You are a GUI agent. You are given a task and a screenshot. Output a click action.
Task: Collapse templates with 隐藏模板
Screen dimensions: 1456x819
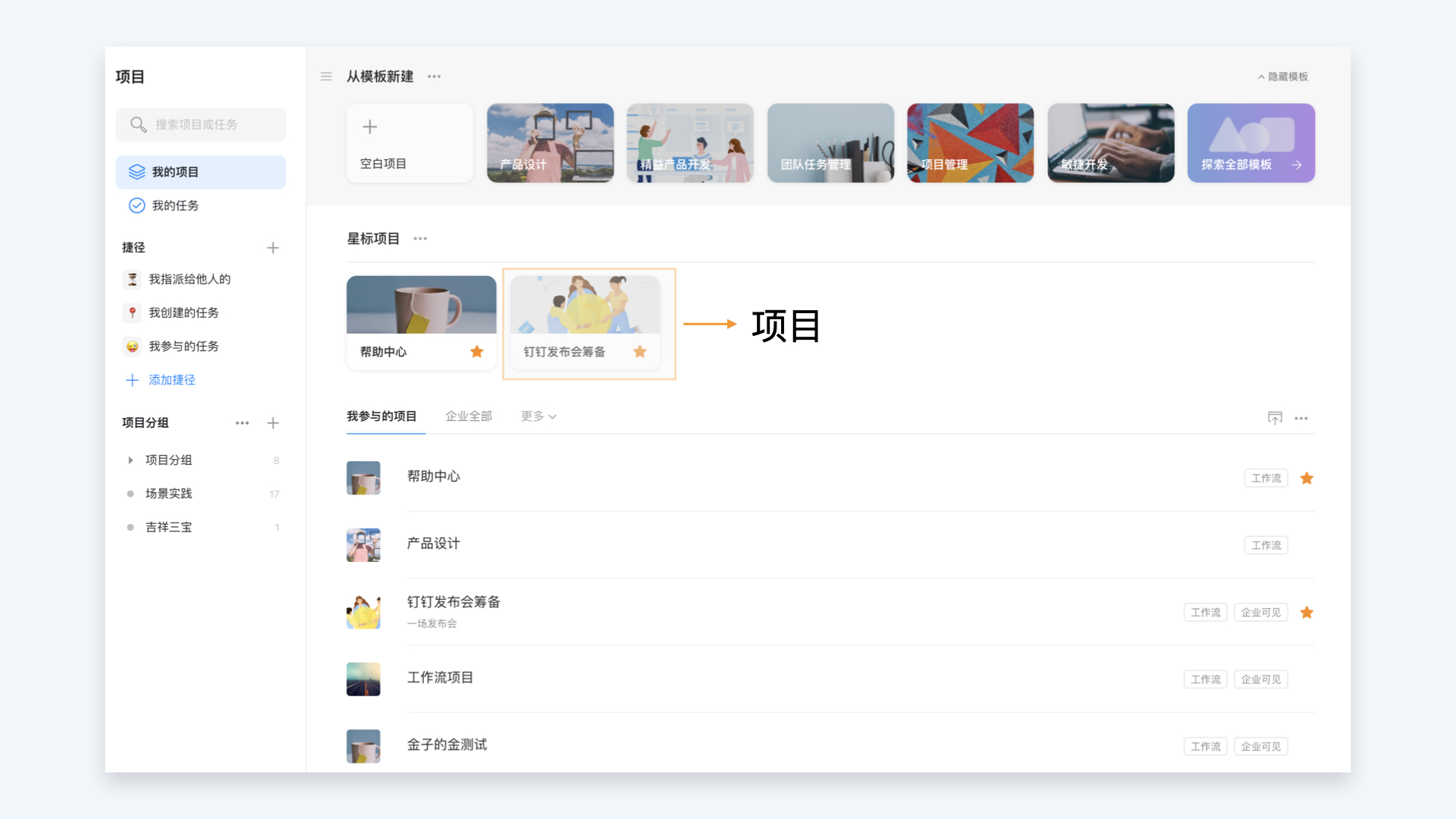pyautogui.click(x=1283, y=77)
